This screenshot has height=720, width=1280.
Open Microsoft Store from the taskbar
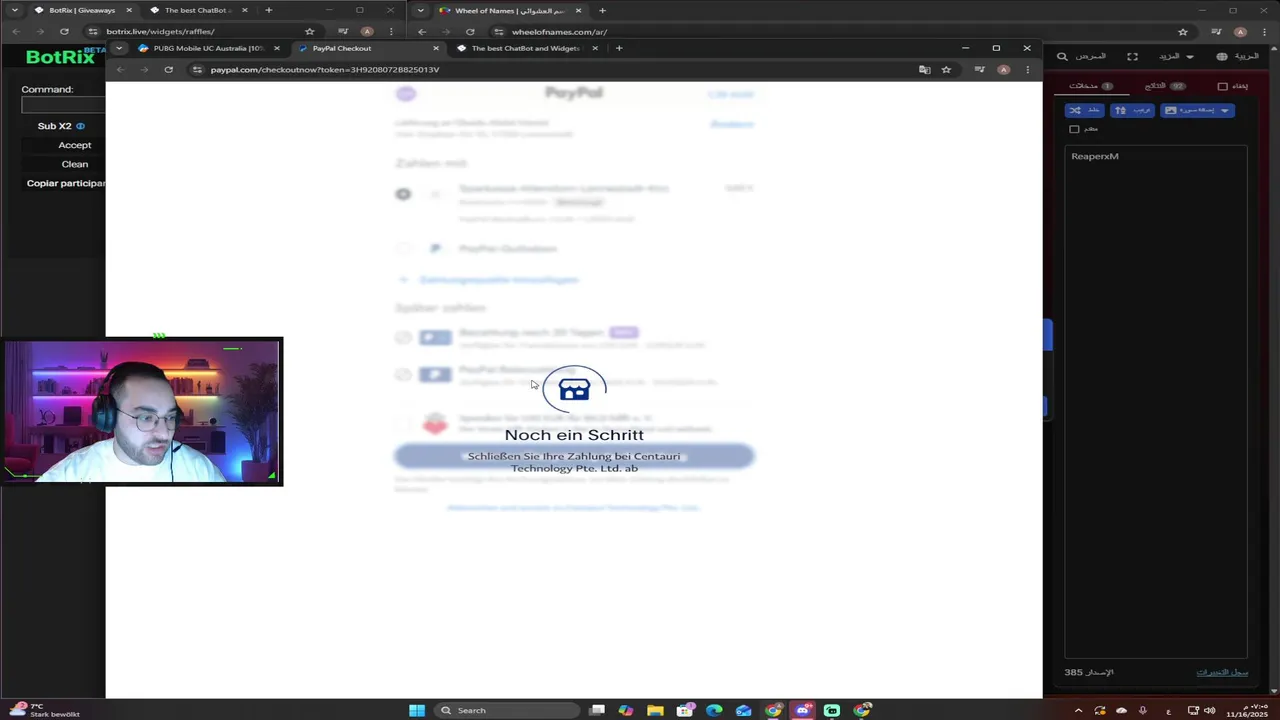pos(685,710)
